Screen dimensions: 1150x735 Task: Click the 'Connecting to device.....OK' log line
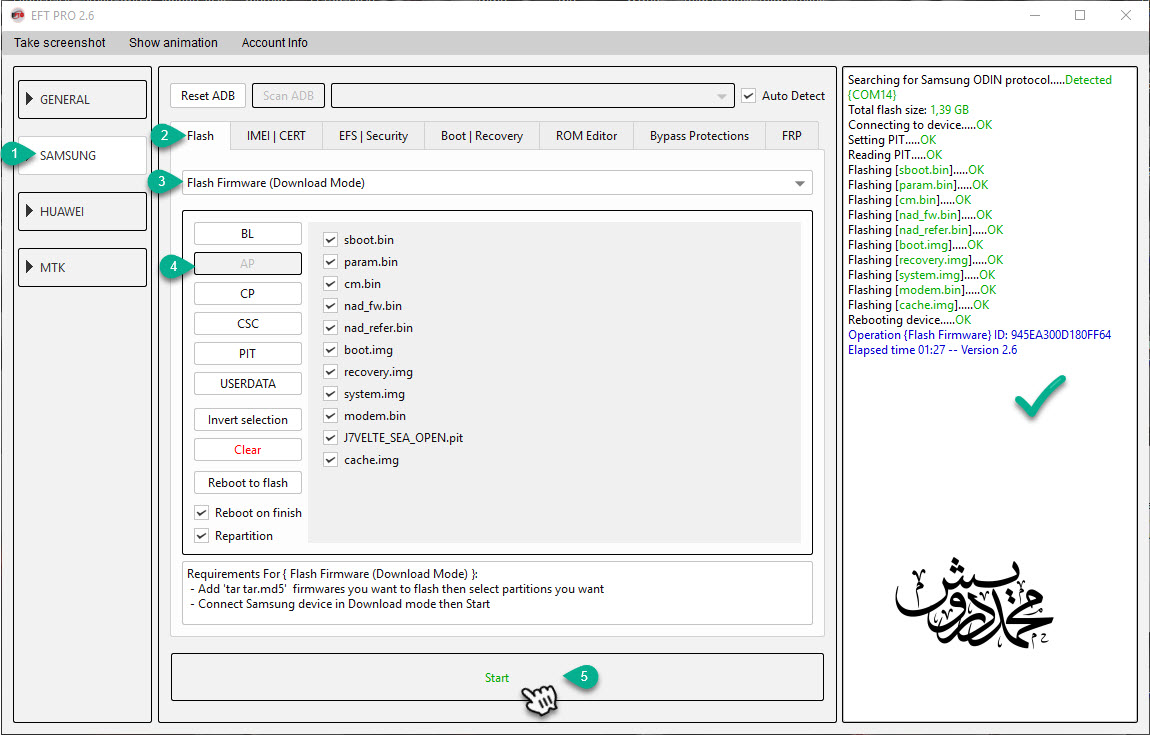point(920,125)
